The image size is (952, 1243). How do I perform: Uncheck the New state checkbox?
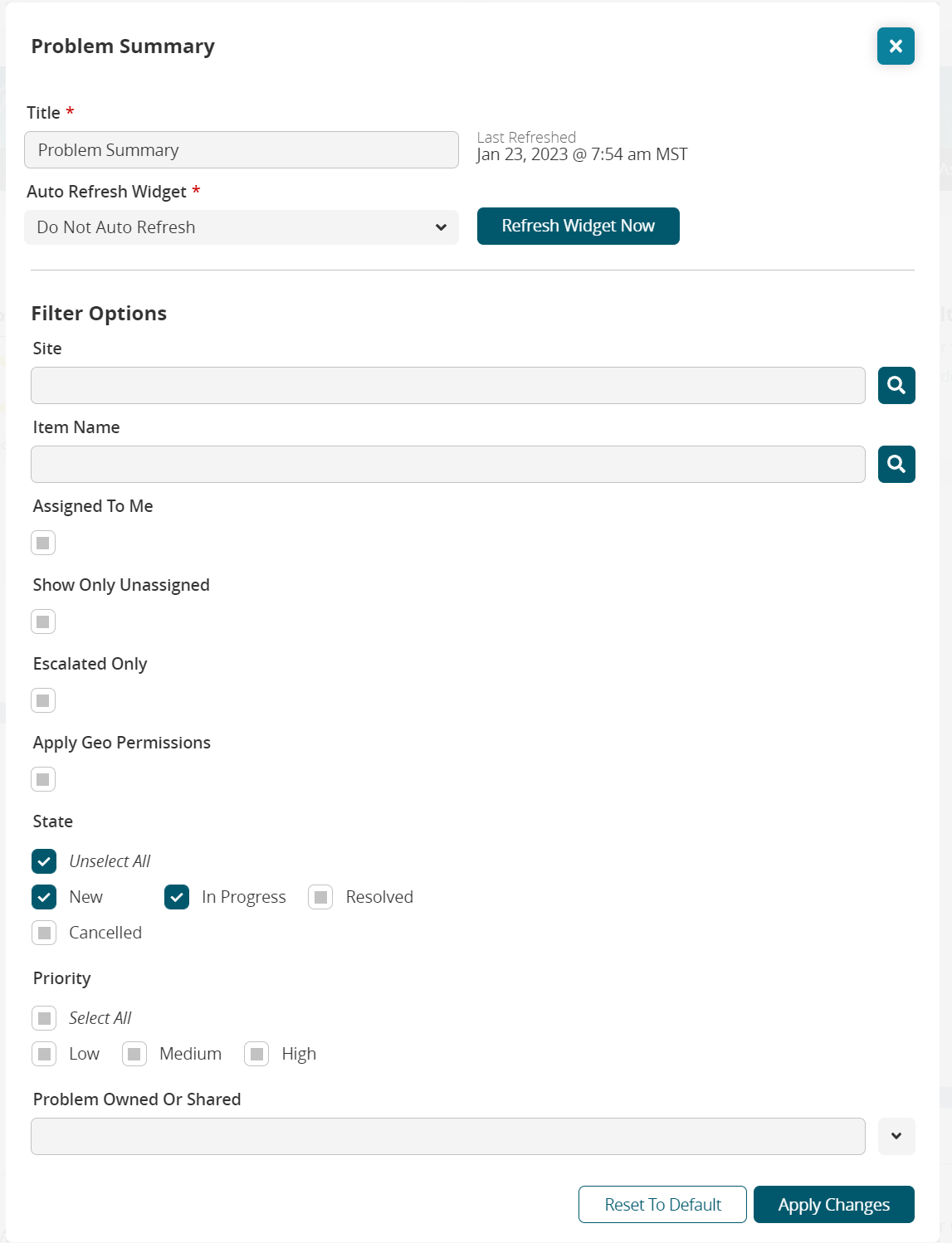click(45, 898)
